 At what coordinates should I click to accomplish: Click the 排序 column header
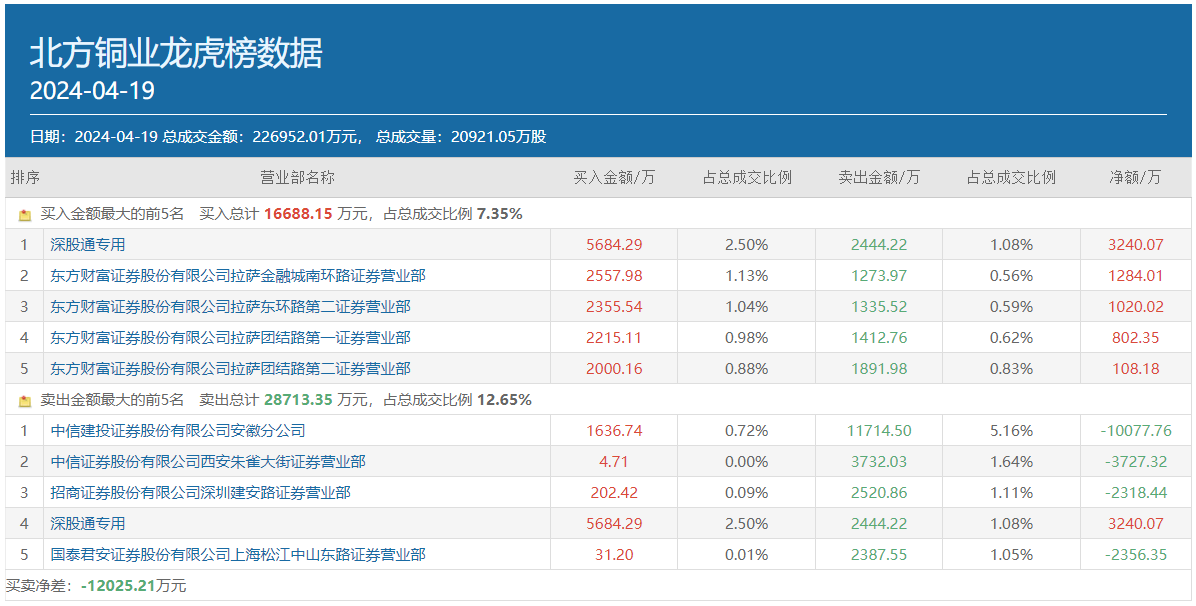pos(25,177)
